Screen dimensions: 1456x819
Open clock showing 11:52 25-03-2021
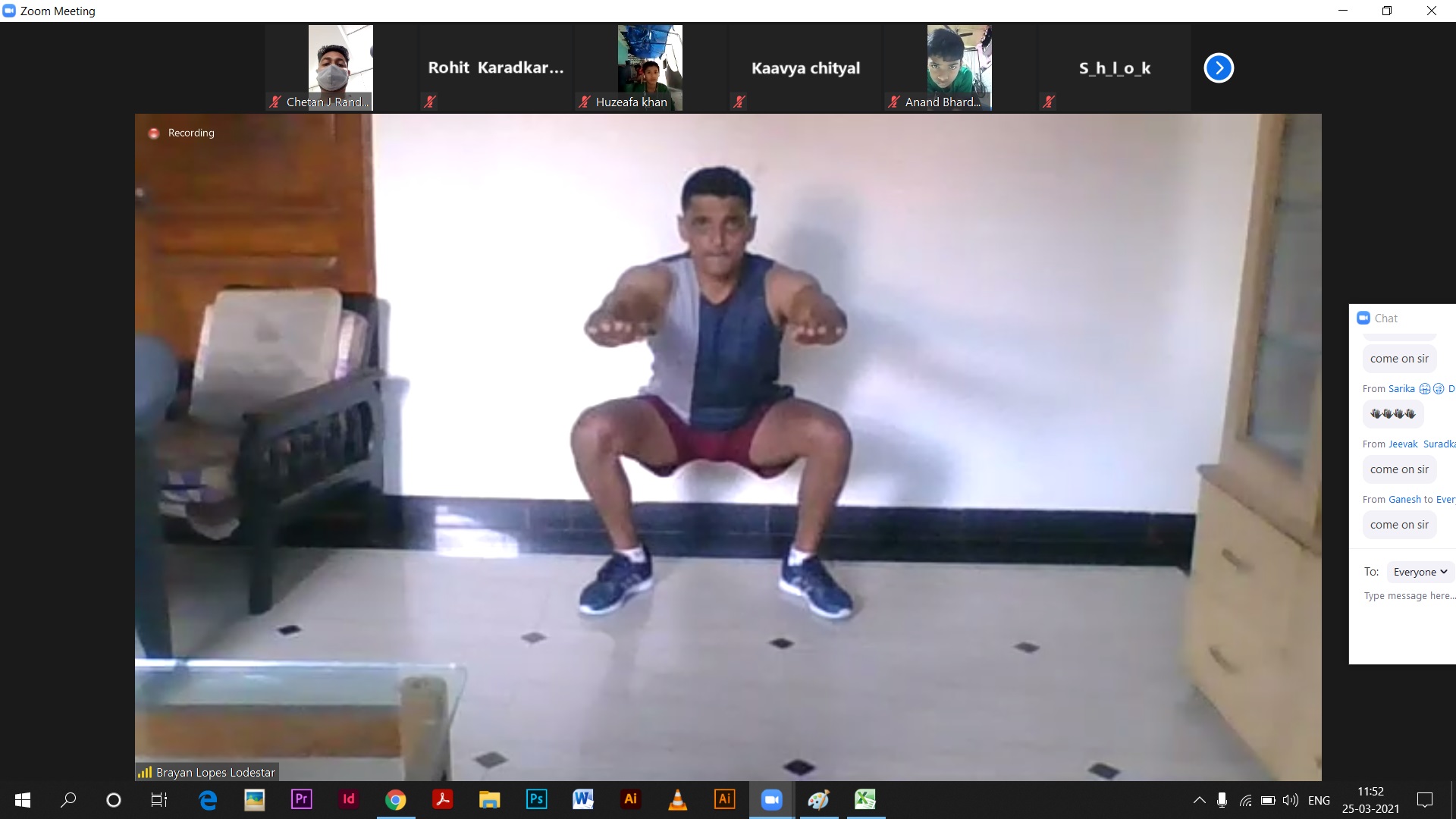coord(1371,800)
